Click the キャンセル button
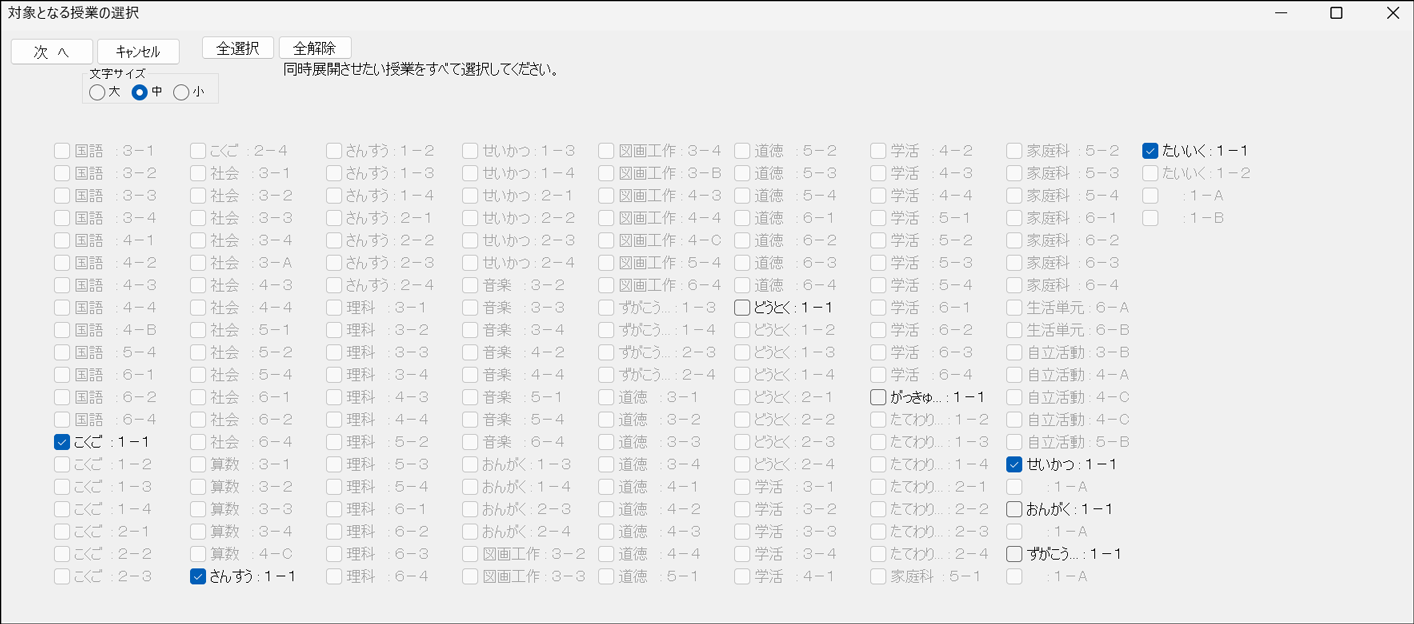1414x624 pixels. pyautogui.click(x=138, y=50)
